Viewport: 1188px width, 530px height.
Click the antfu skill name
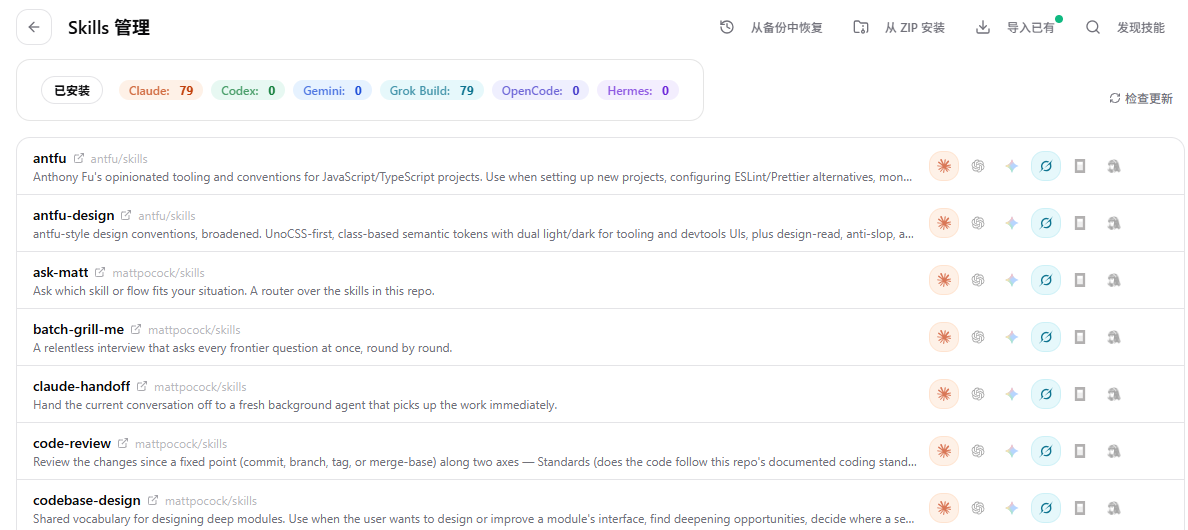[x=50, y=159]
